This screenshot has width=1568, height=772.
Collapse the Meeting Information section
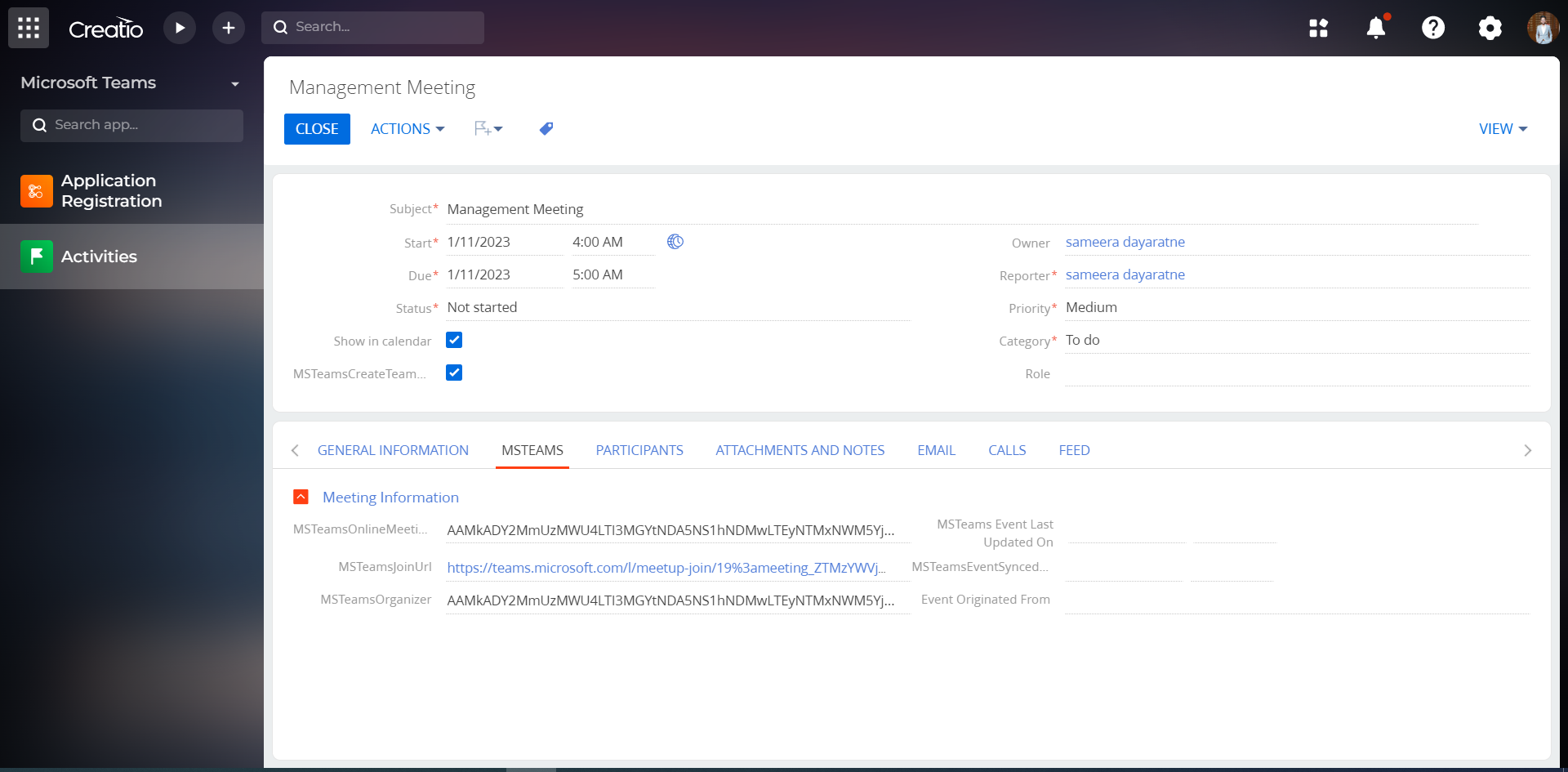(x=301, y=497)
